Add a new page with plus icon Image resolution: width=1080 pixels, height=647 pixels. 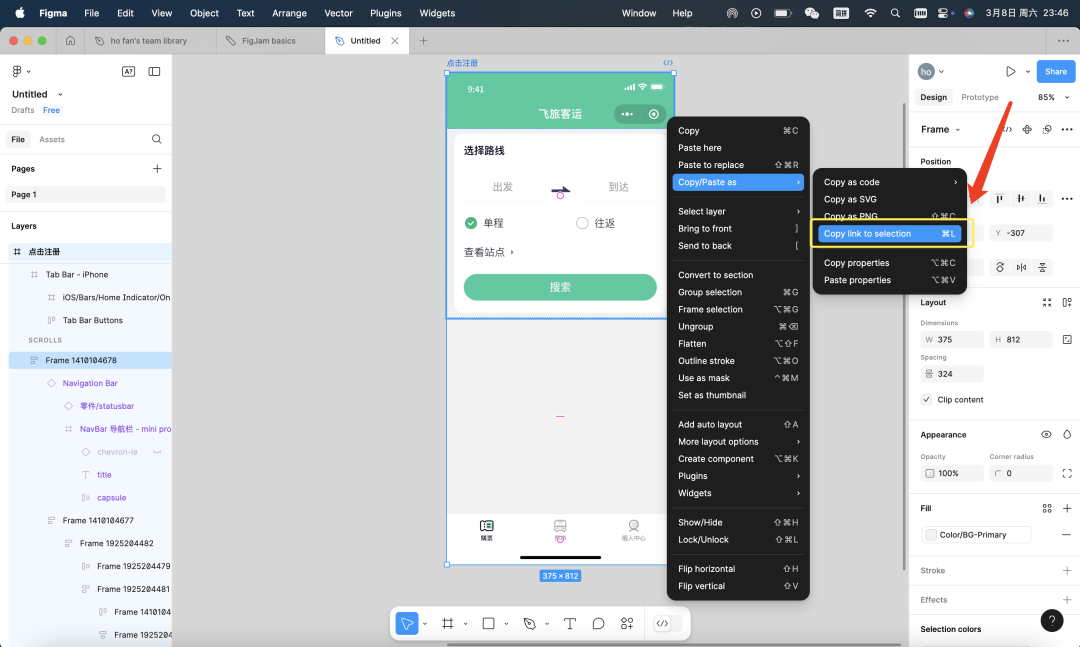[157, 169]
